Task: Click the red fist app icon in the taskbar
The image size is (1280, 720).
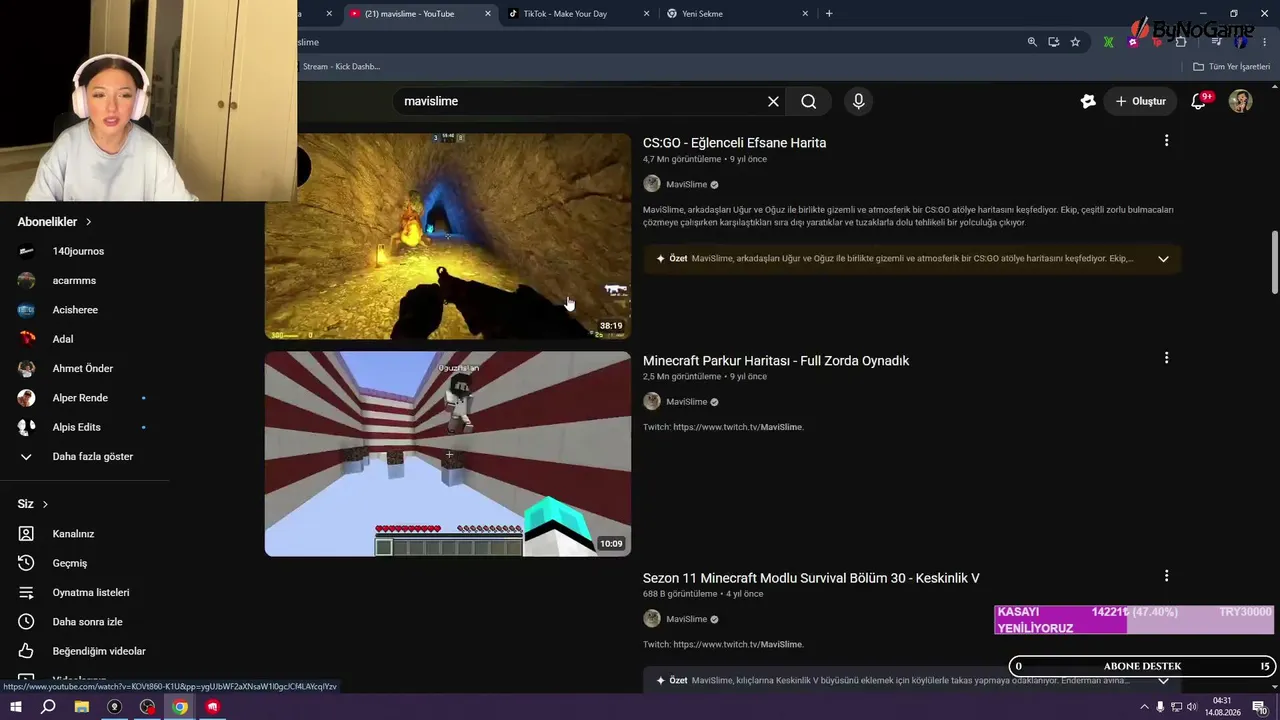Action: (212, 707)
